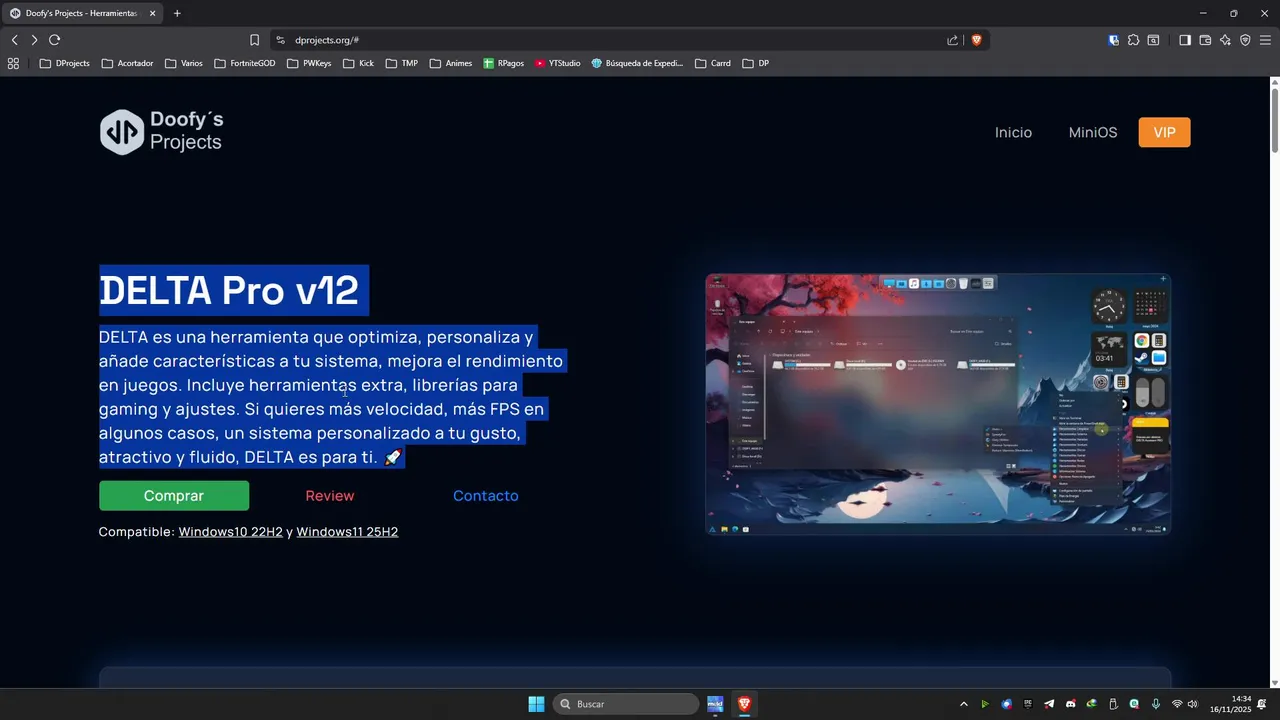Open the apps grid icon in bookmarks bar
The height and width of the screenshot is (720, 1280).
point(13,63)
